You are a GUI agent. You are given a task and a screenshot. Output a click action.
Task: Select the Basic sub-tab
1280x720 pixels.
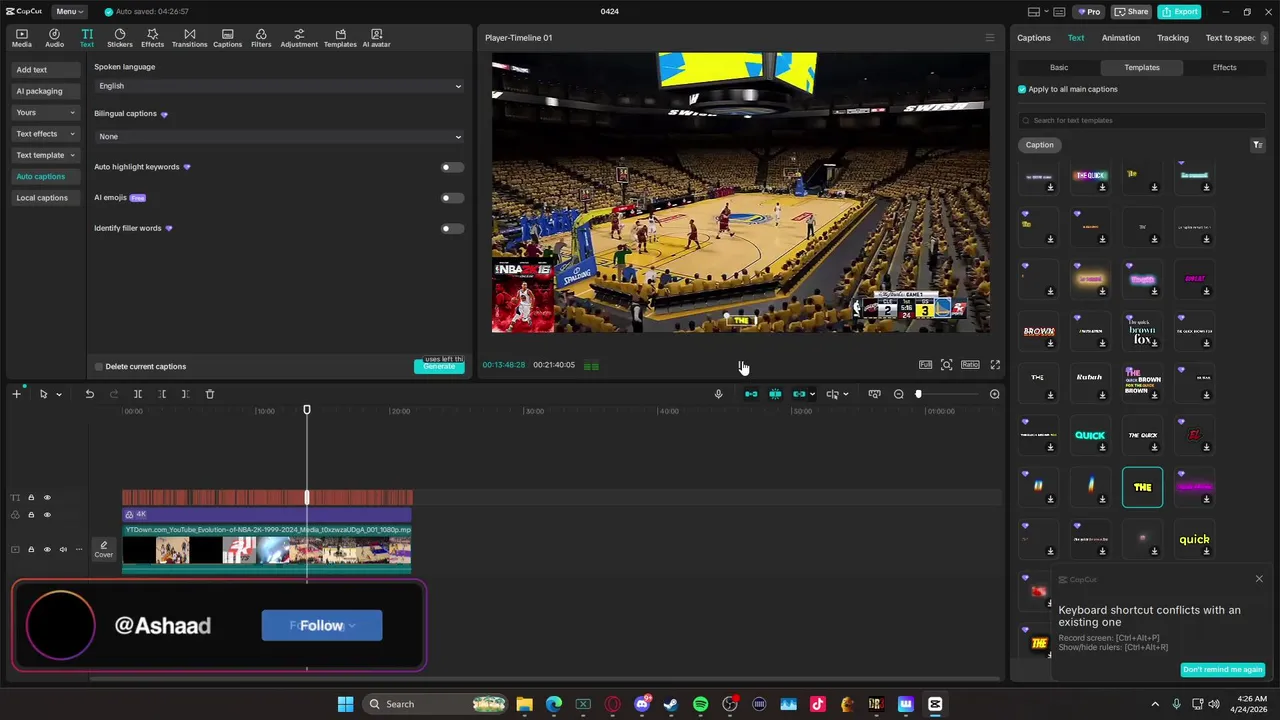(1059, 67)
